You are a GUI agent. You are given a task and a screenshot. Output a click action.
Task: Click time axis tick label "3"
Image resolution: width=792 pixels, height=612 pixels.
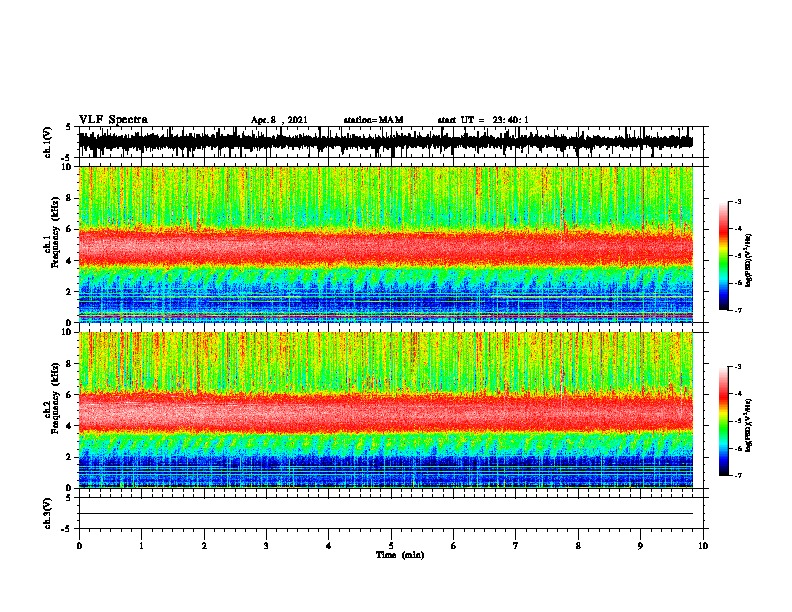pyautogui.click(x=266, y=546)
